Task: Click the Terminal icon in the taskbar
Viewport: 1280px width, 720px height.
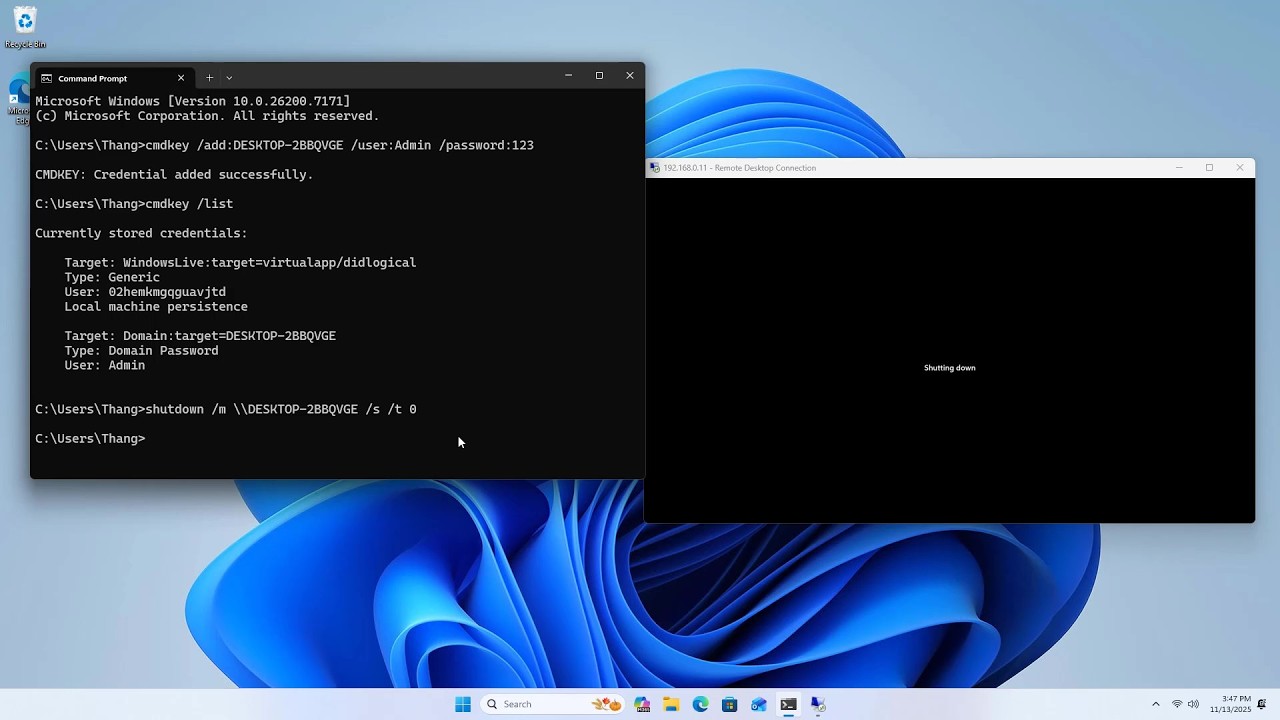Action: 788,704
